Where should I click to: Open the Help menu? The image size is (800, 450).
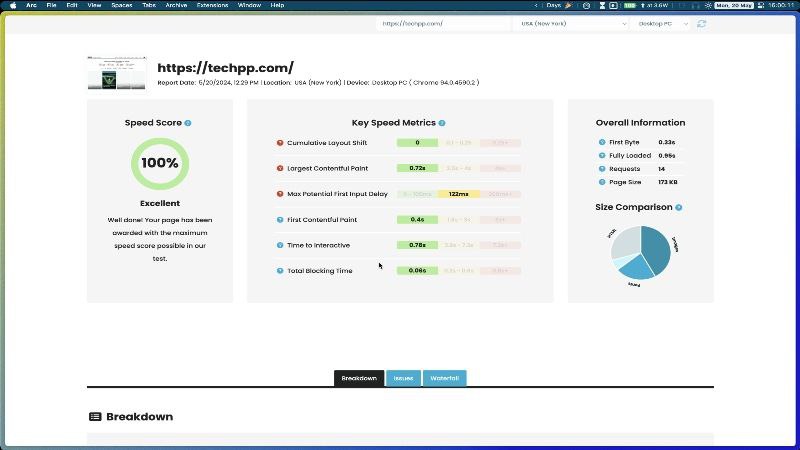(x=277, y=5)
